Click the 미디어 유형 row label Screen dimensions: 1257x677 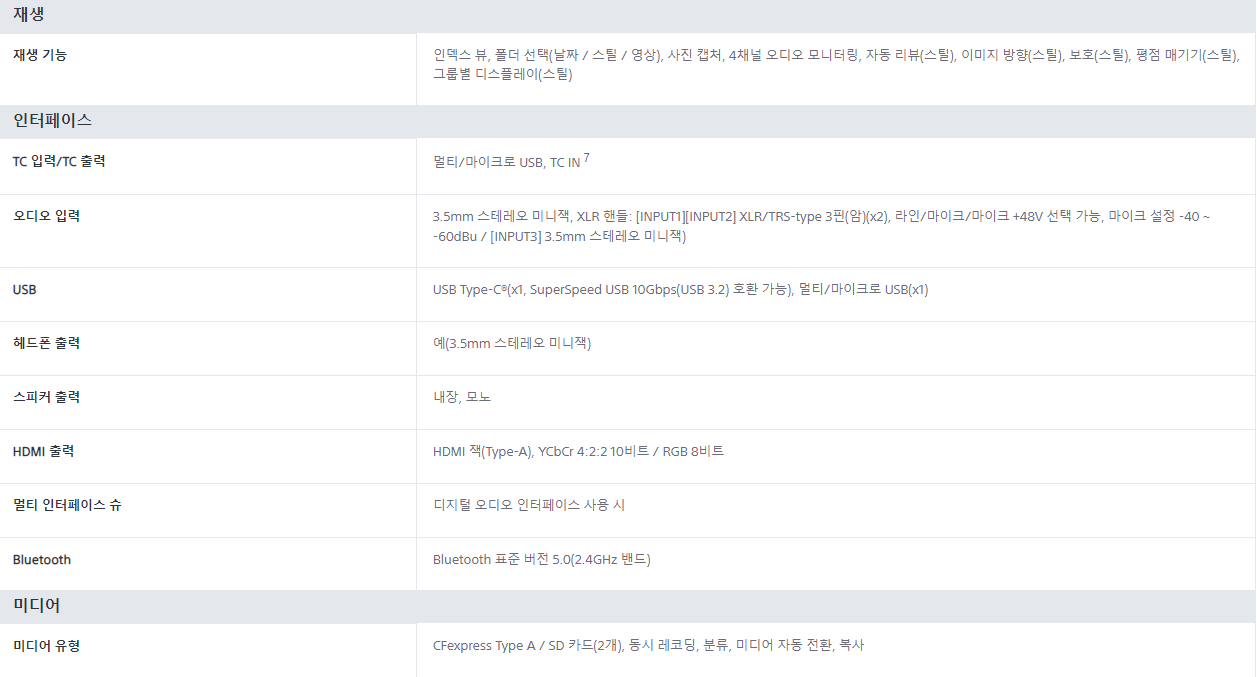(x=46, y=645)
